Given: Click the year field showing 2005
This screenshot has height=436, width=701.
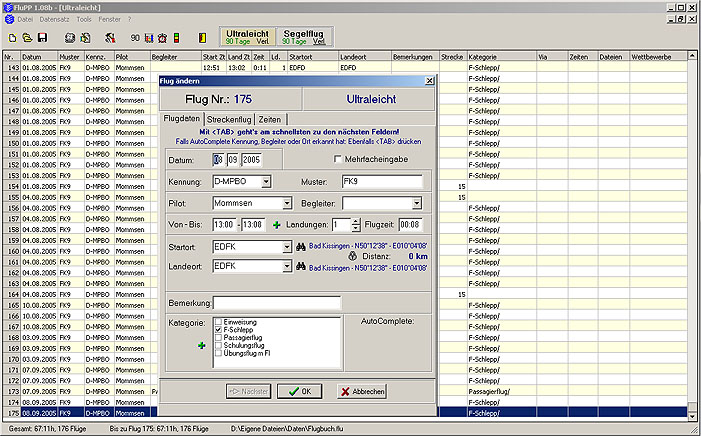Looking at the screenshot, I should (x=252, y=160).
